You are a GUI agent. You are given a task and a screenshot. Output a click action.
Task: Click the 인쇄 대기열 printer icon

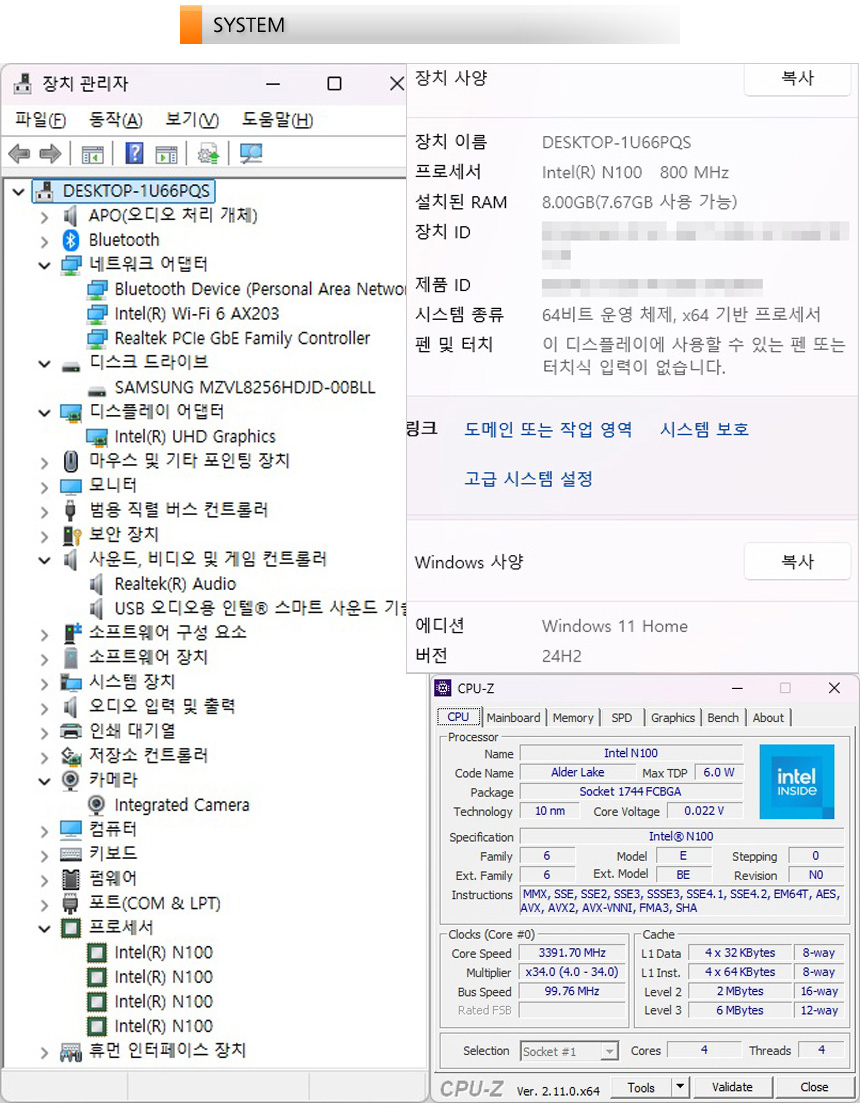[x=71, y=731]
